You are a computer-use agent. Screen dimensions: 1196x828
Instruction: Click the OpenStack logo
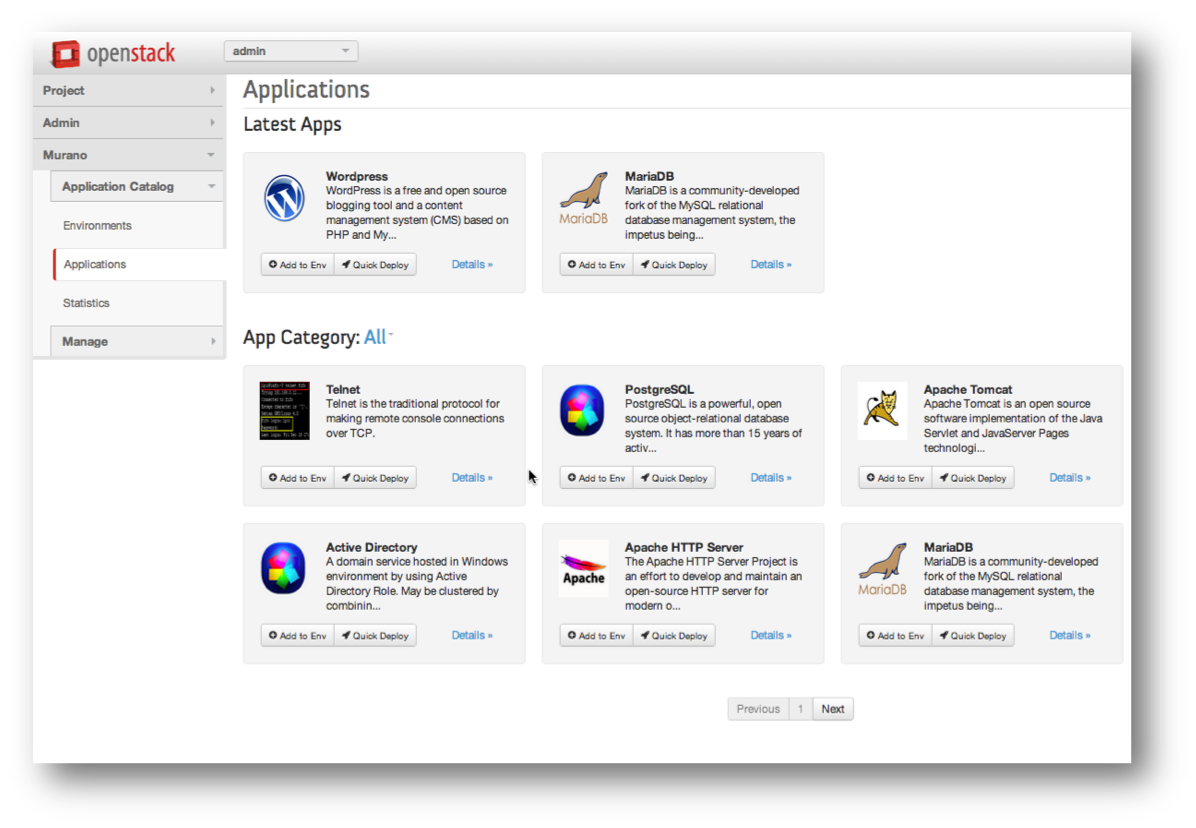coord(113,53)
